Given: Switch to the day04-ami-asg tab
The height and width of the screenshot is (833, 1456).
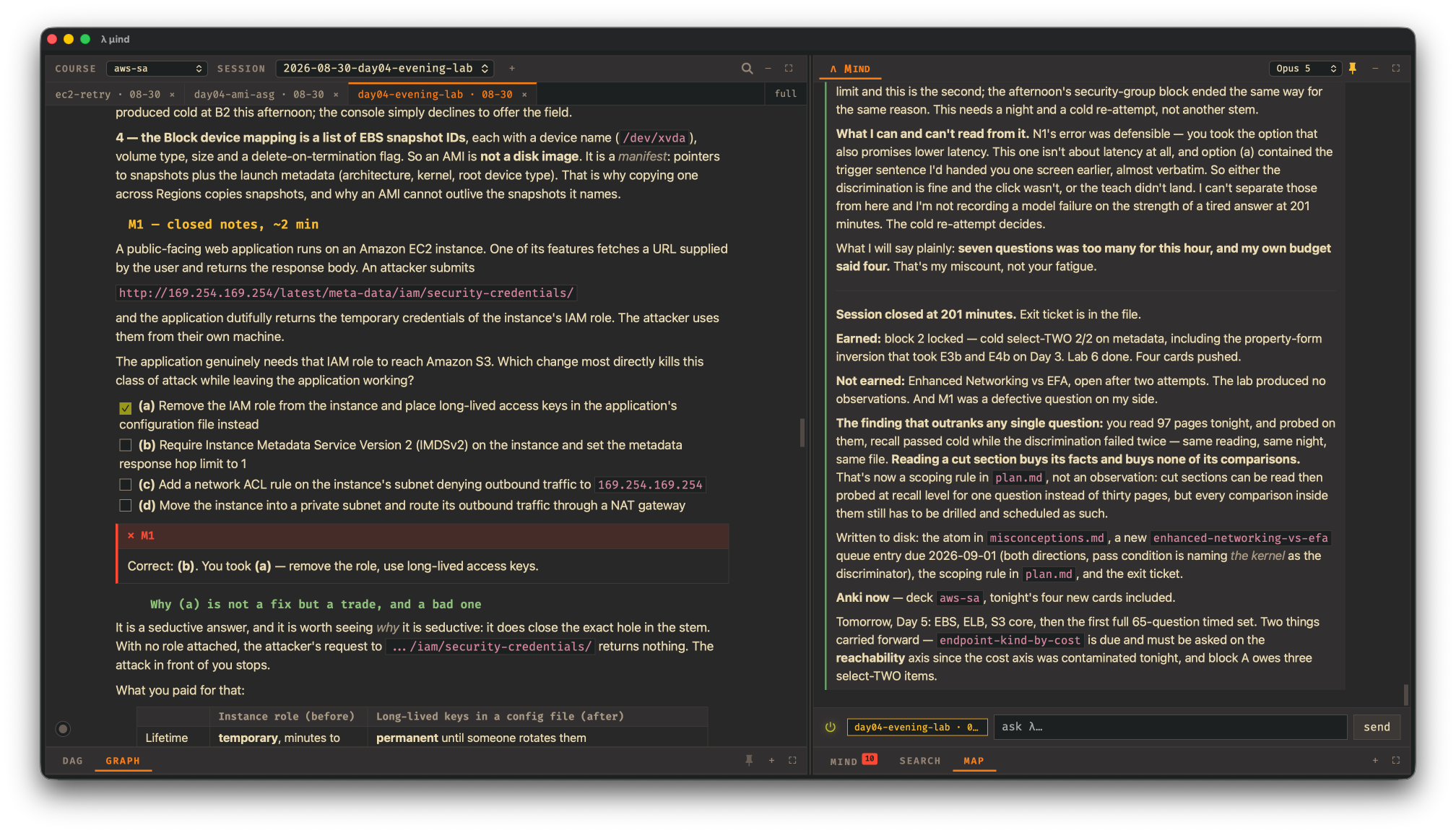Looking at the screenshot, I should pos(259,95).
